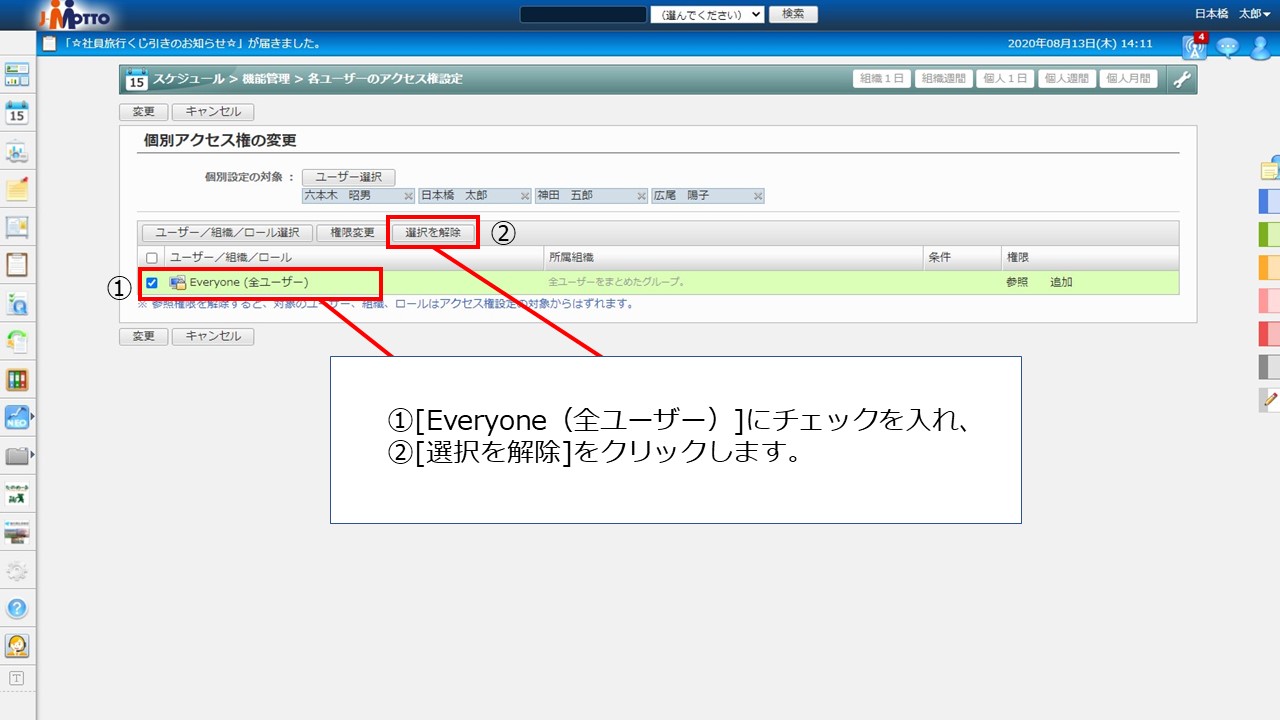1280x720 pixels.
Task: Click 選択を解除 button
Action: 433,233
